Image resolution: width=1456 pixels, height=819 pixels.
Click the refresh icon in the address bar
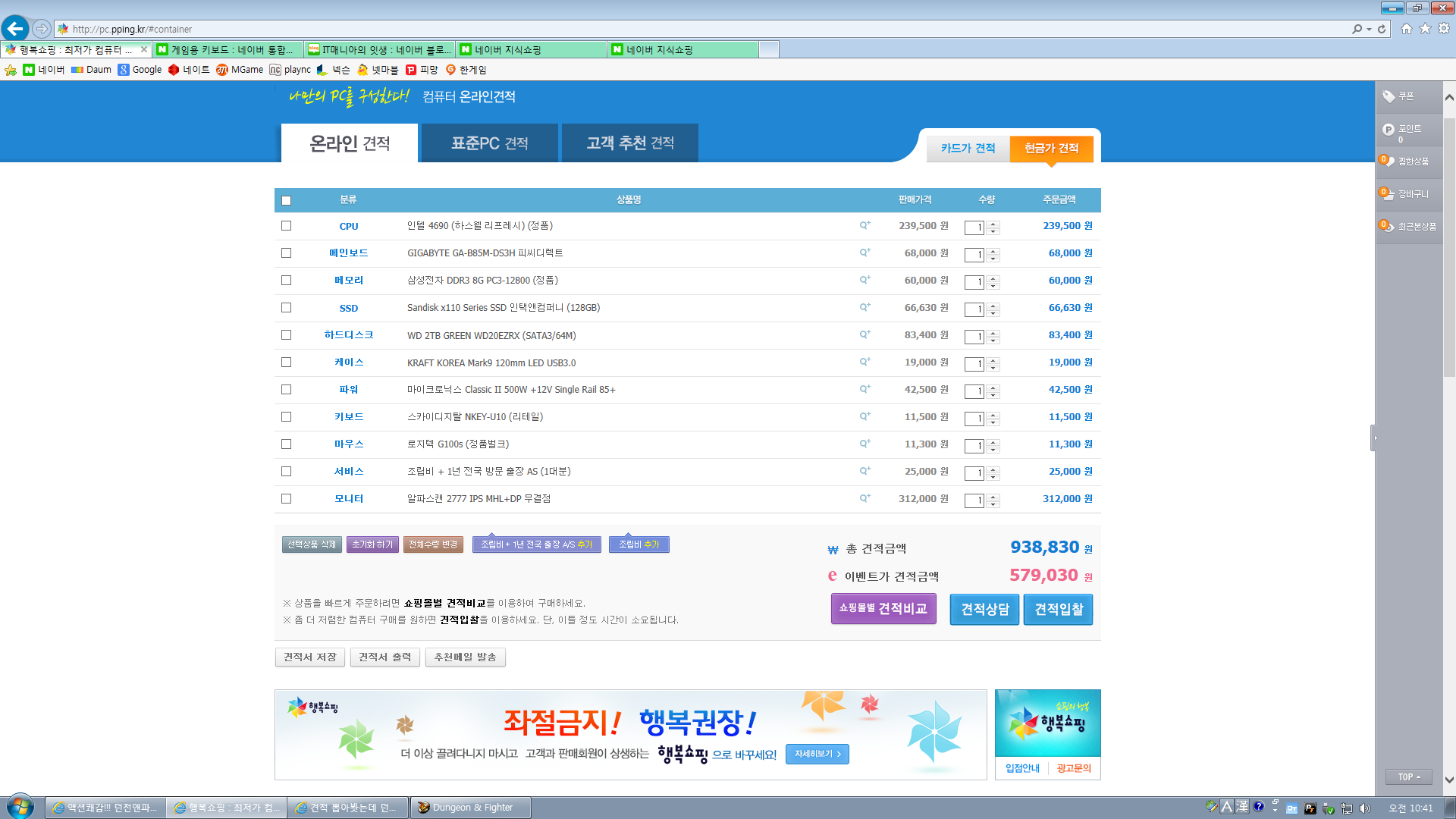click(1382, 29)
